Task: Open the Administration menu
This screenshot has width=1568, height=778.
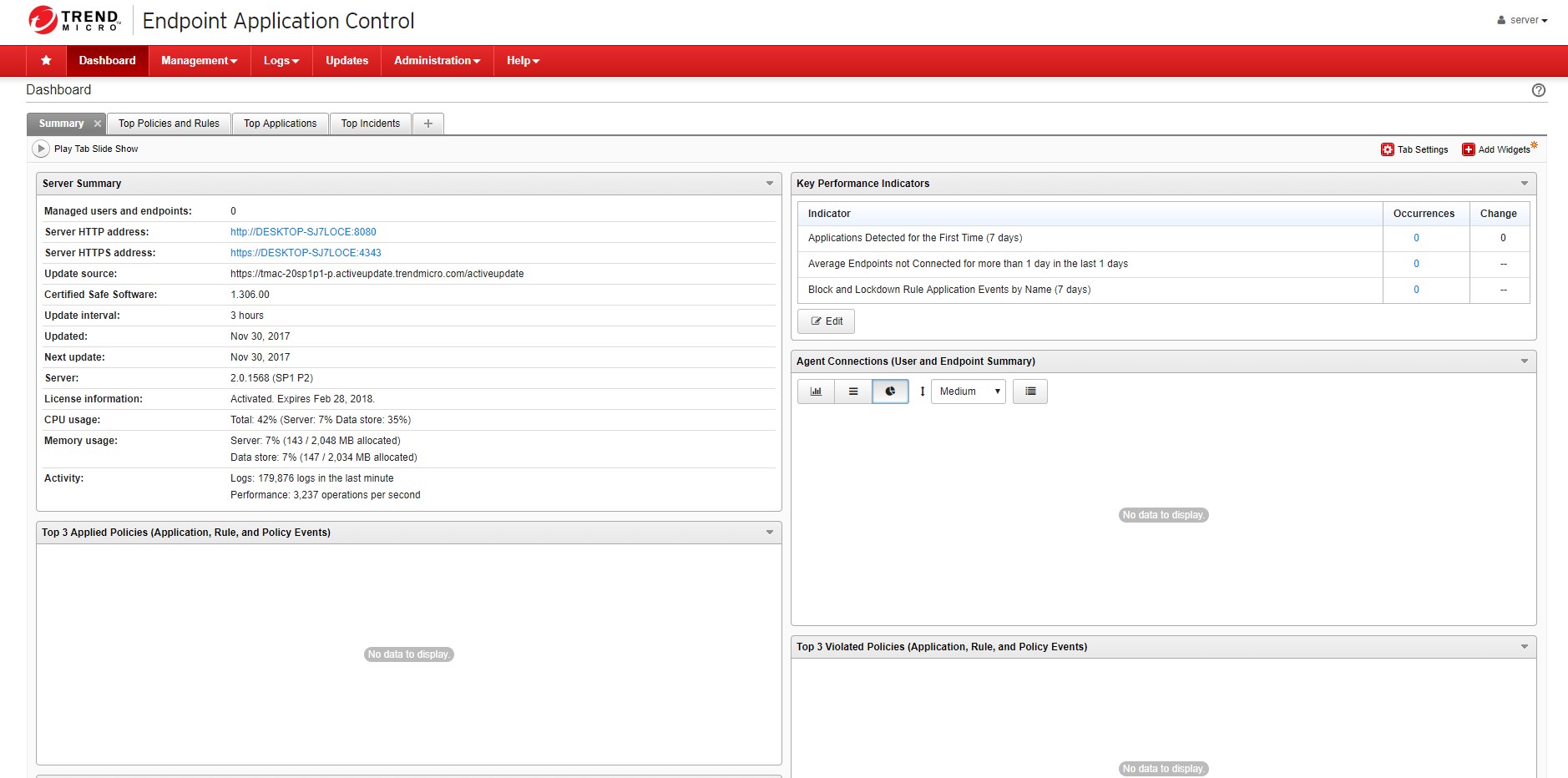Action: (x=436, y=60)
